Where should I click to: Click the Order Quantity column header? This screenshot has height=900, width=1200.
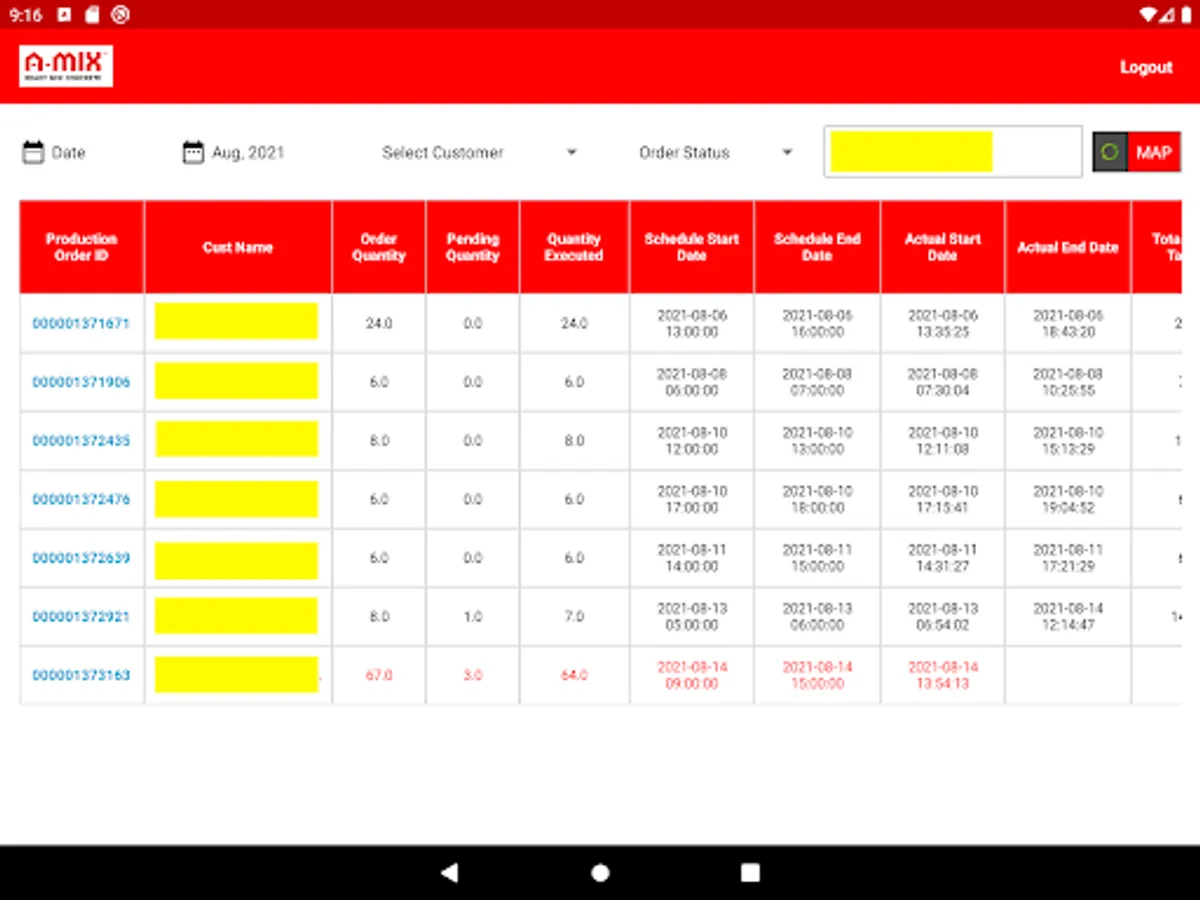(379, 247)
